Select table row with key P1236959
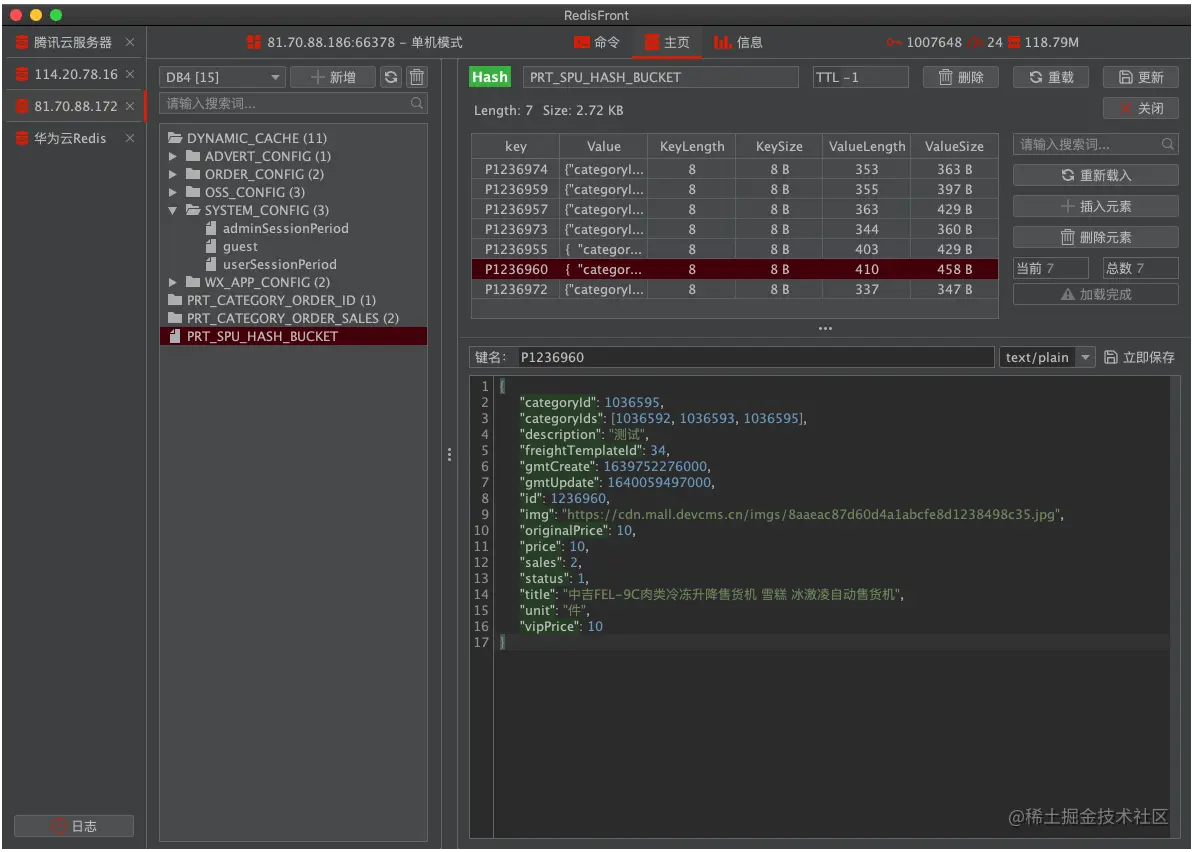 tap(734, 189)
